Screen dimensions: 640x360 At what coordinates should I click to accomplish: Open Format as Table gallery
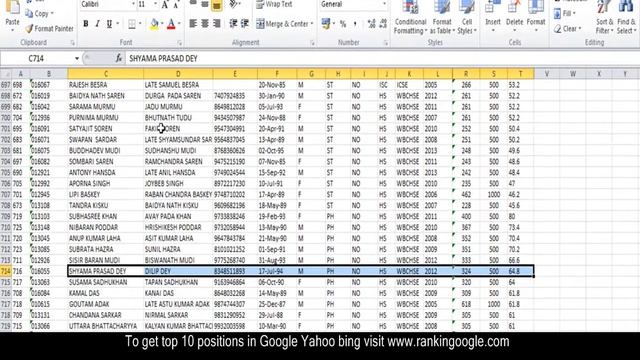point(442,17)
